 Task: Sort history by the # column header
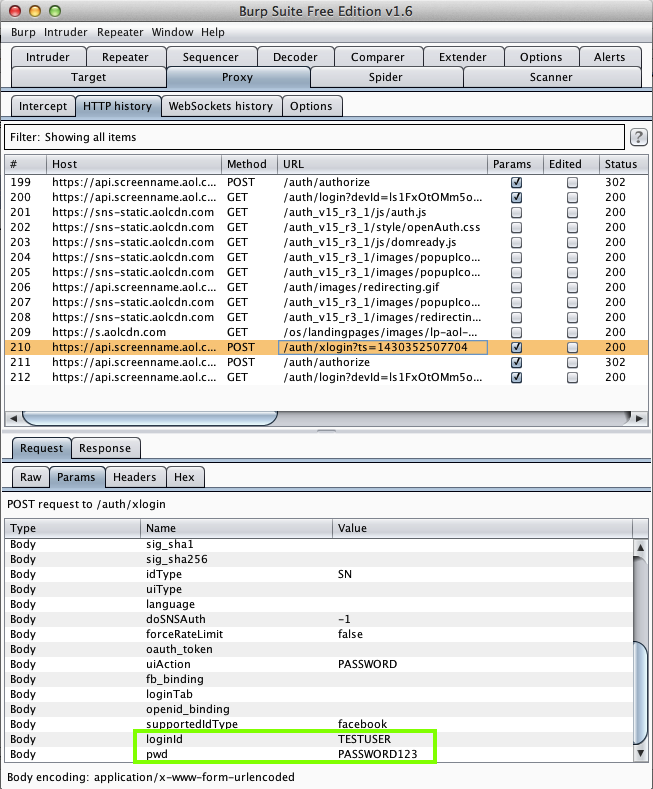(x=26, y=164)
